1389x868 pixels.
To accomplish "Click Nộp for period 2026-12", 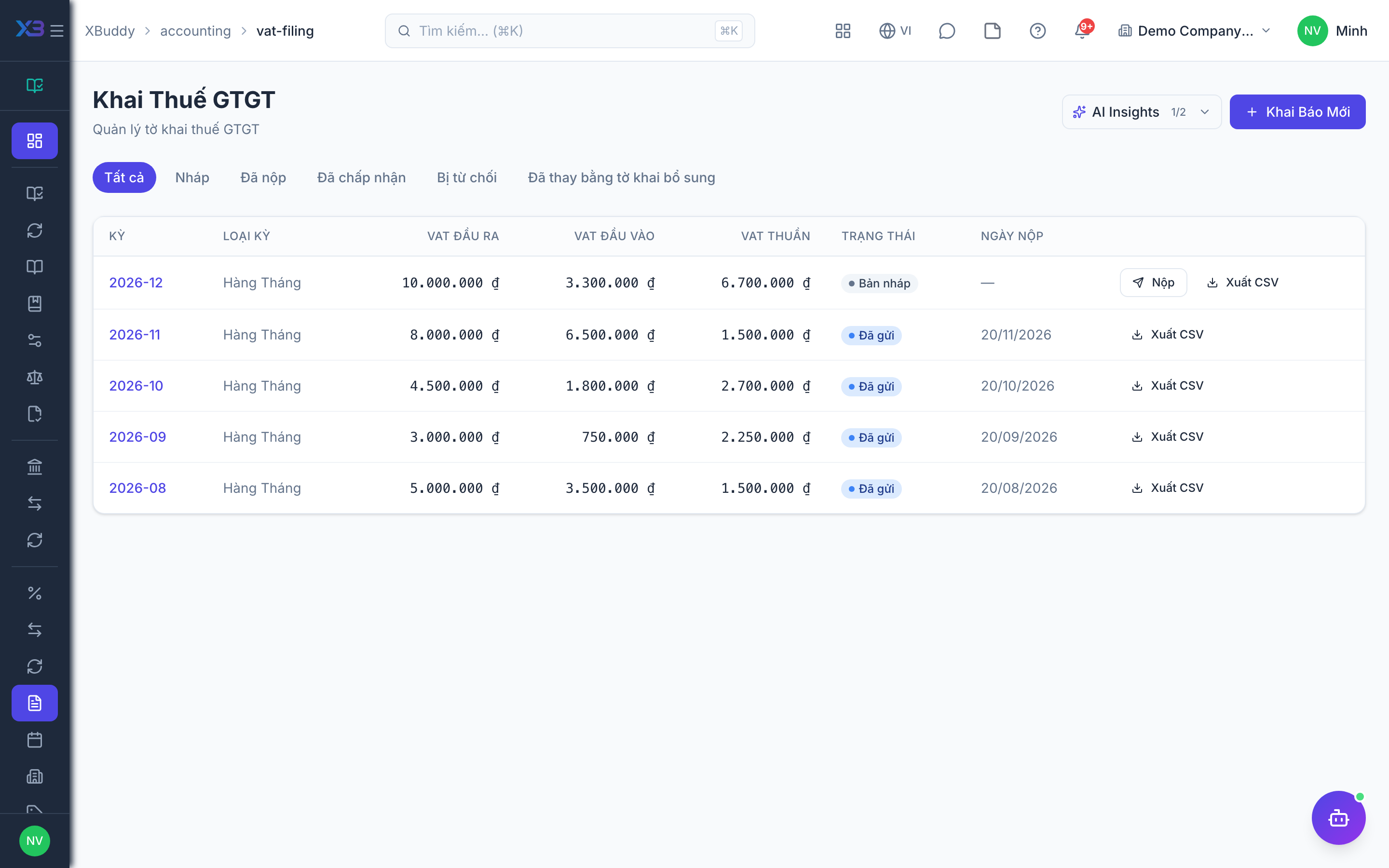I will pos(1153,283).
